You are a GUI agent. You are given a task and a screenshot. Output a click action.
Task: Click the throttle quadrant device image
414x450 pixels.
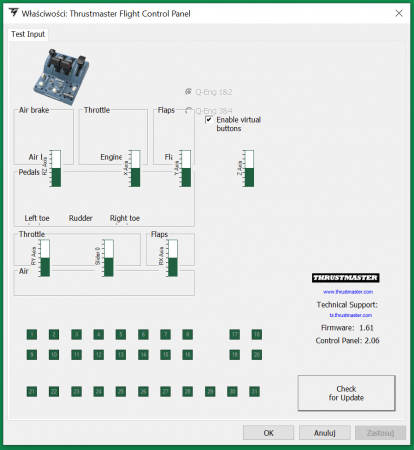point(61,77)
